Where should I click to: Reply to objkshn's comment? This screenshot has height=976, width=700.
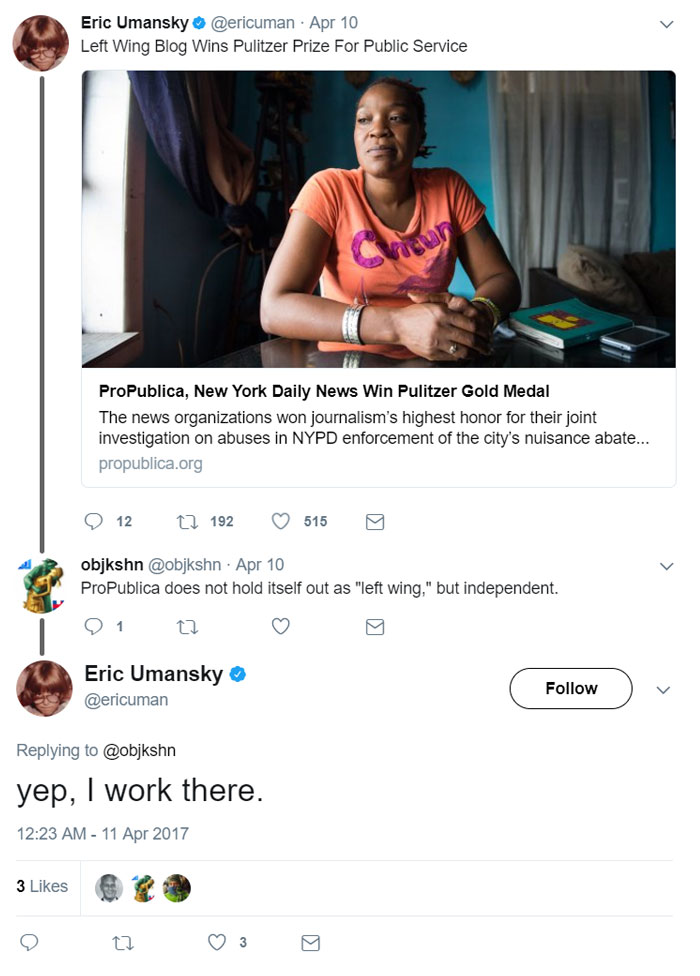pos(92,627)
